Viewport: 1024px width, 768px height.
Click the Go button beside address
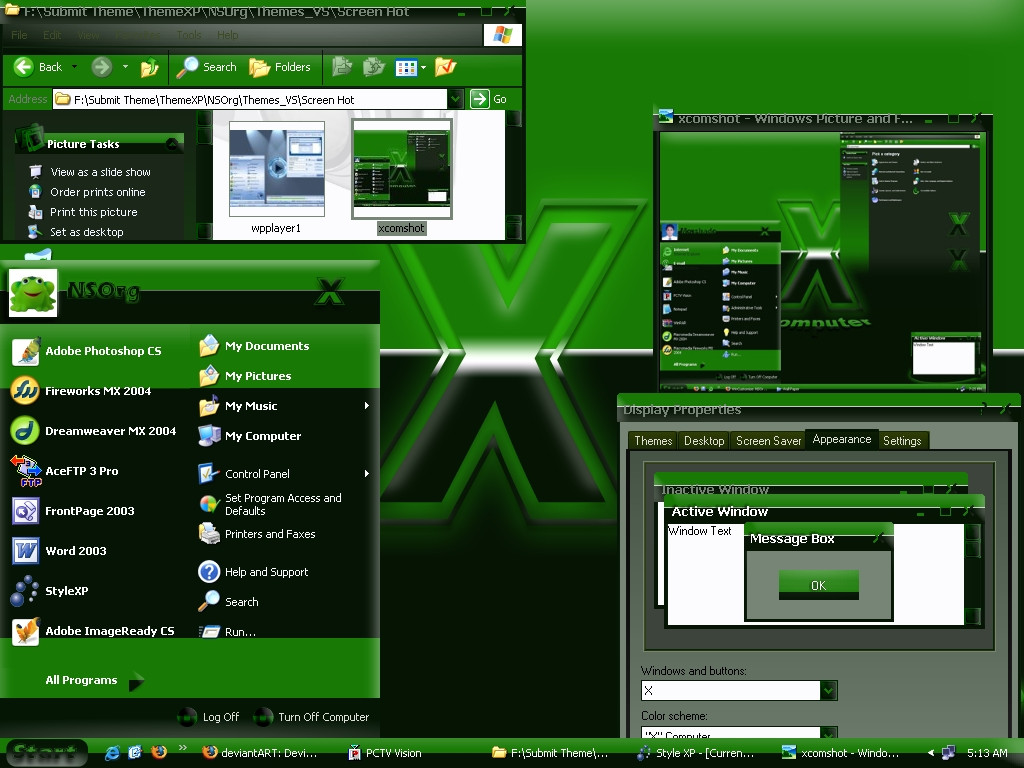point(488,99)
